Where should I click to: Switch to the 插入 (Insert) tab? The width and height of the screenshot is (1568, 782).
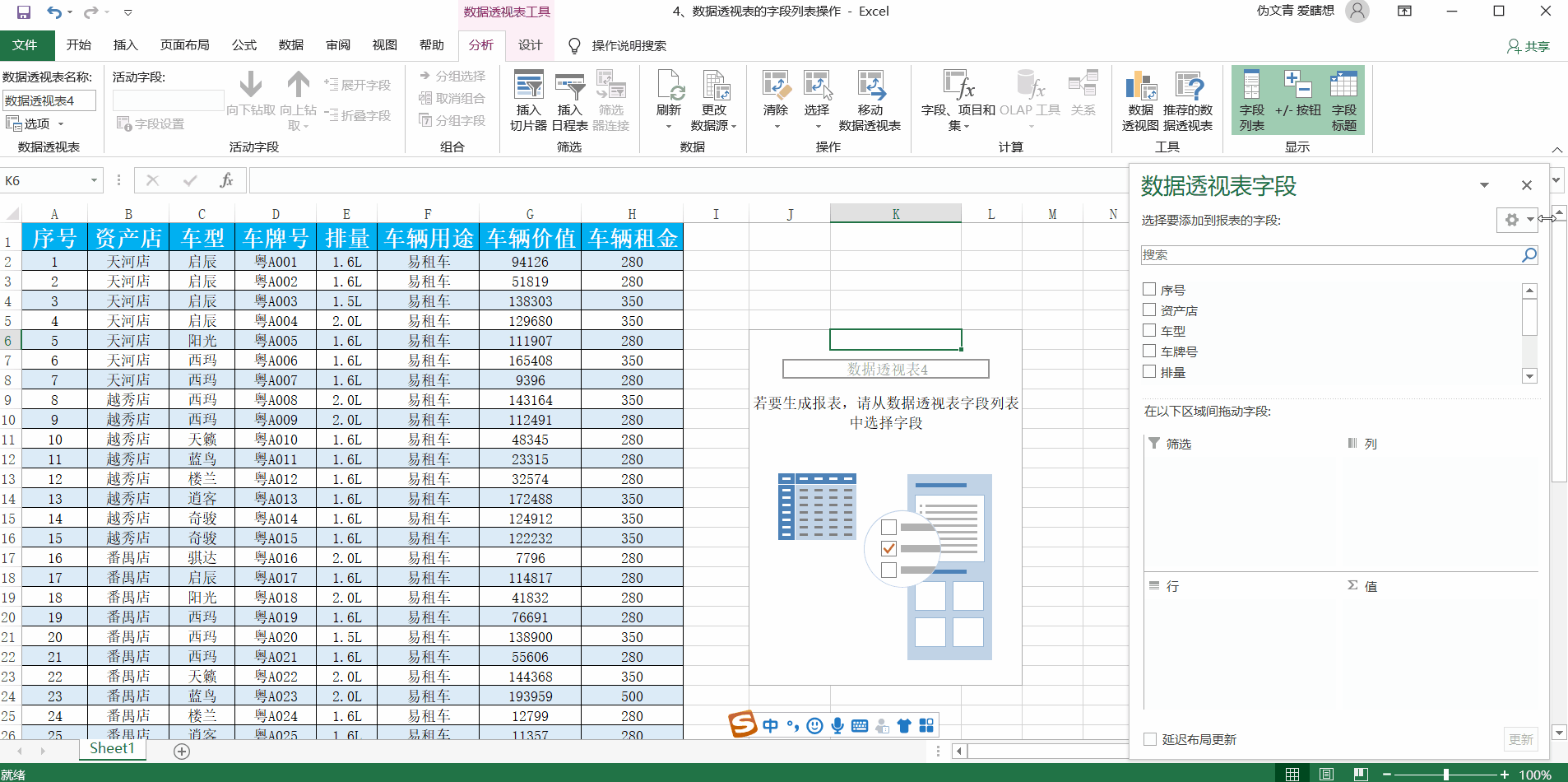pyautogui.click(x=125, y=45)
